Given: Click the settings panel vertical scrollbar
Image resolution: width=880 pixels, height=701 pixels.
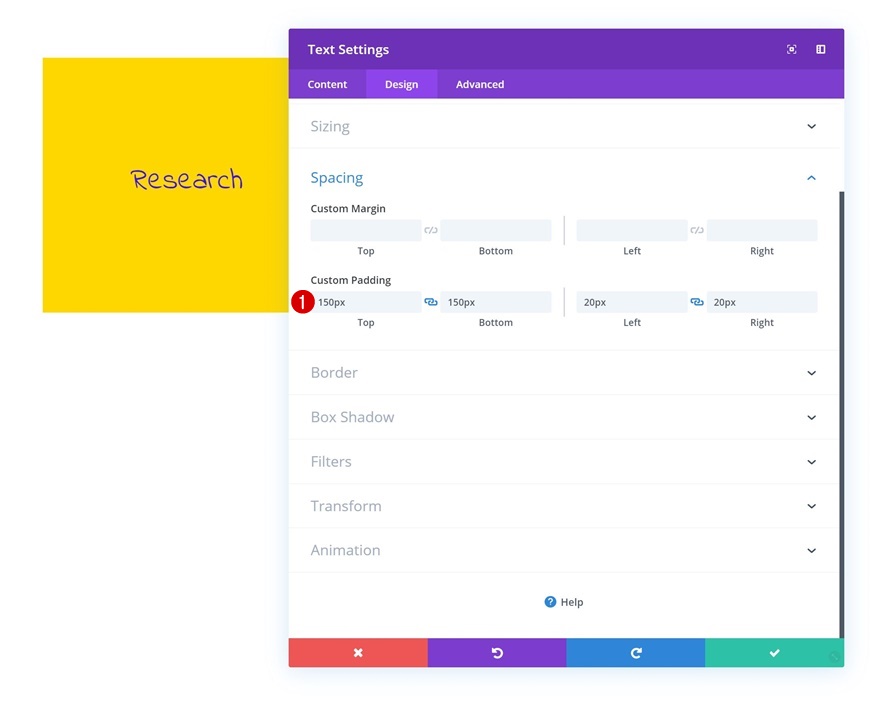Looking at the screenshot, I should click(x=841, y=414).
